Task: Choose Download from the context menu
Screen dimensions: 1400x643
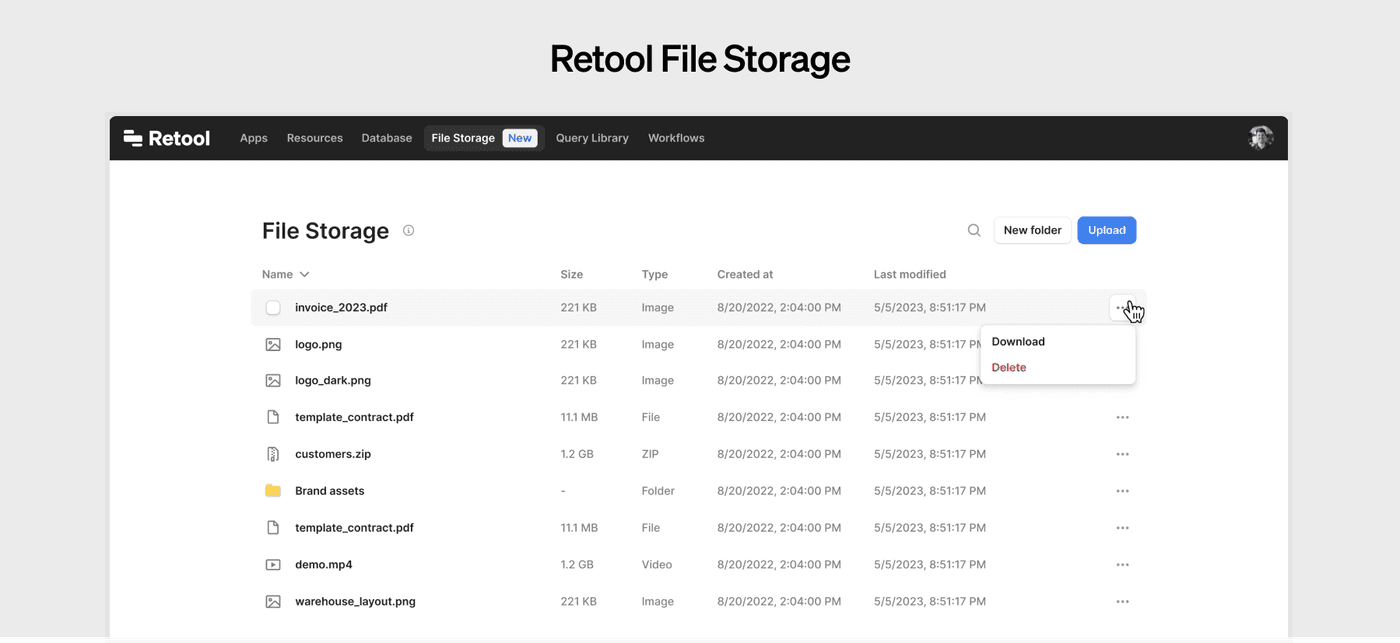Action: pos(1018,342)
